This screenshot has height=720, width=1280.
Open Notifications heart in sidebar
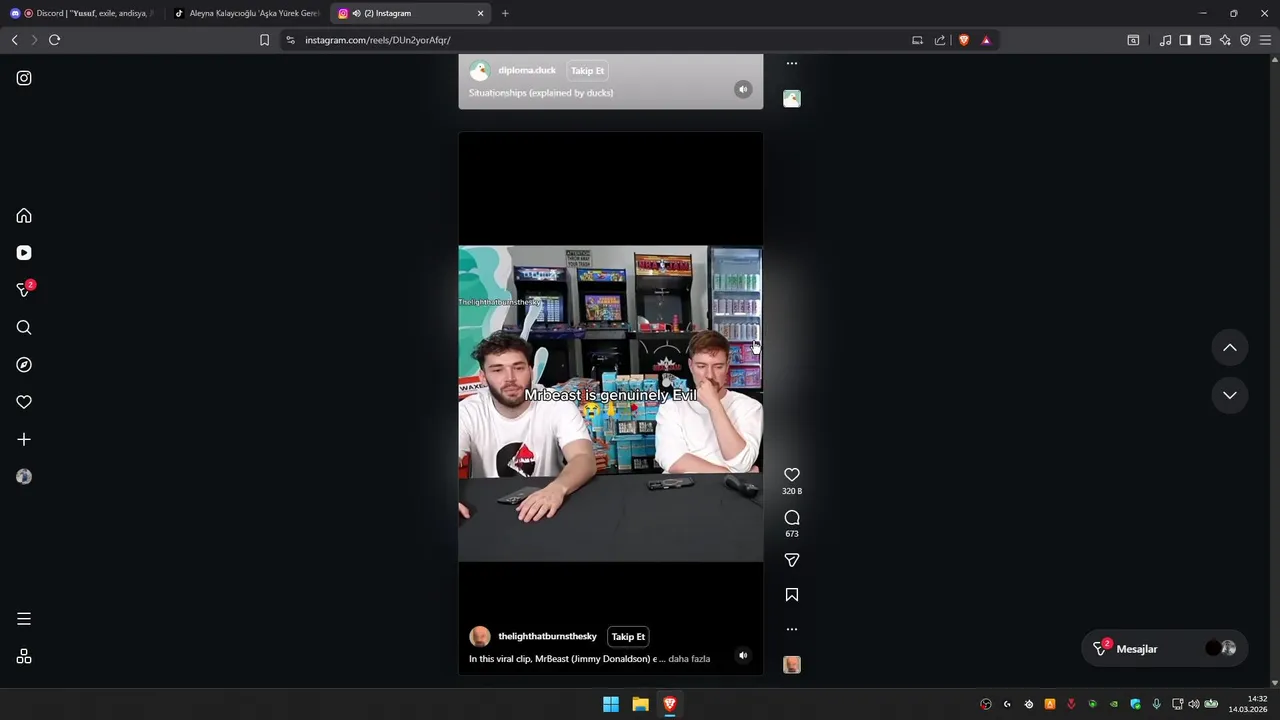point(24,402)
